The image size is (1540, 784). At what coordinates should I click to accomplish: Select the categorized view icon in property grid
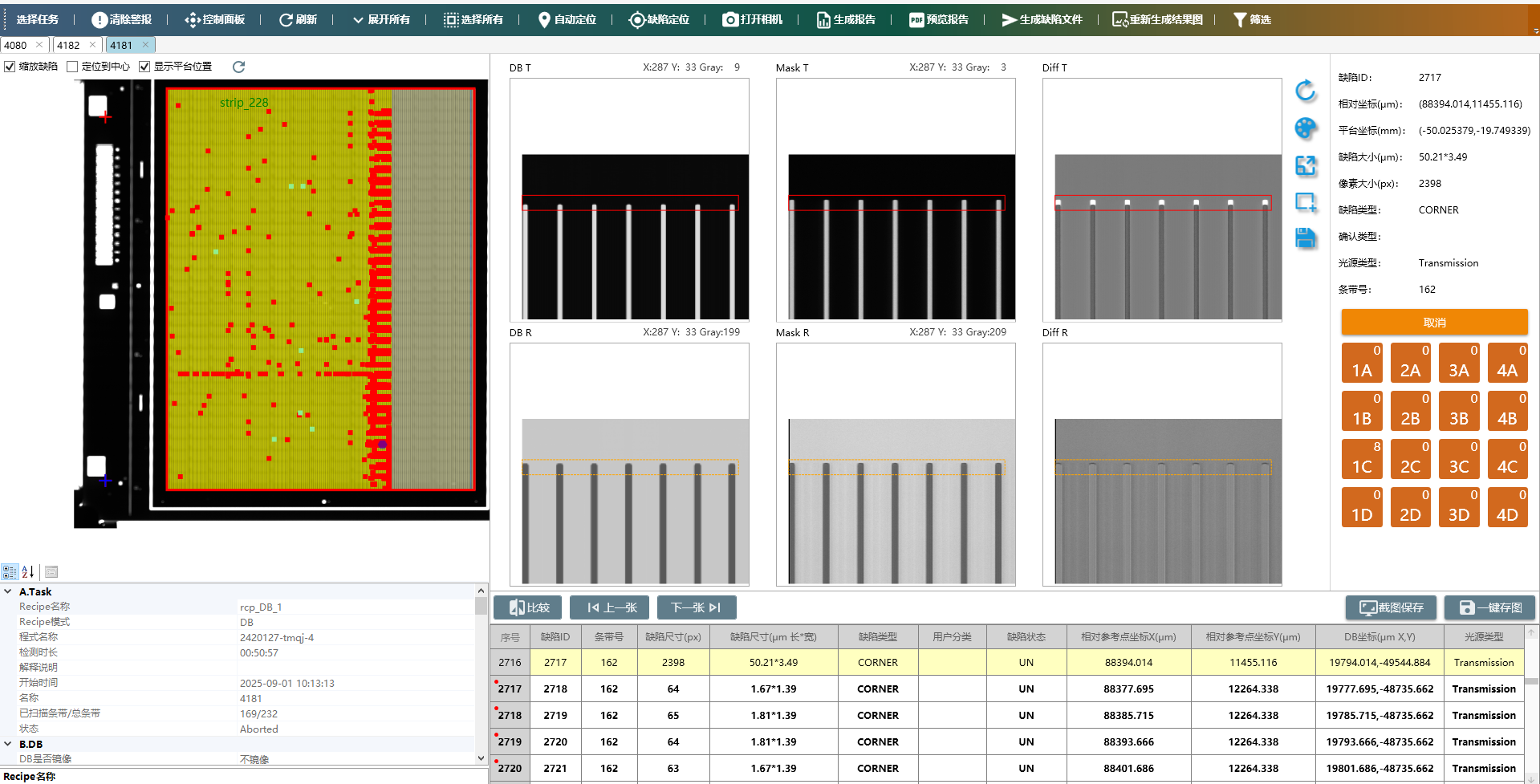10,572
